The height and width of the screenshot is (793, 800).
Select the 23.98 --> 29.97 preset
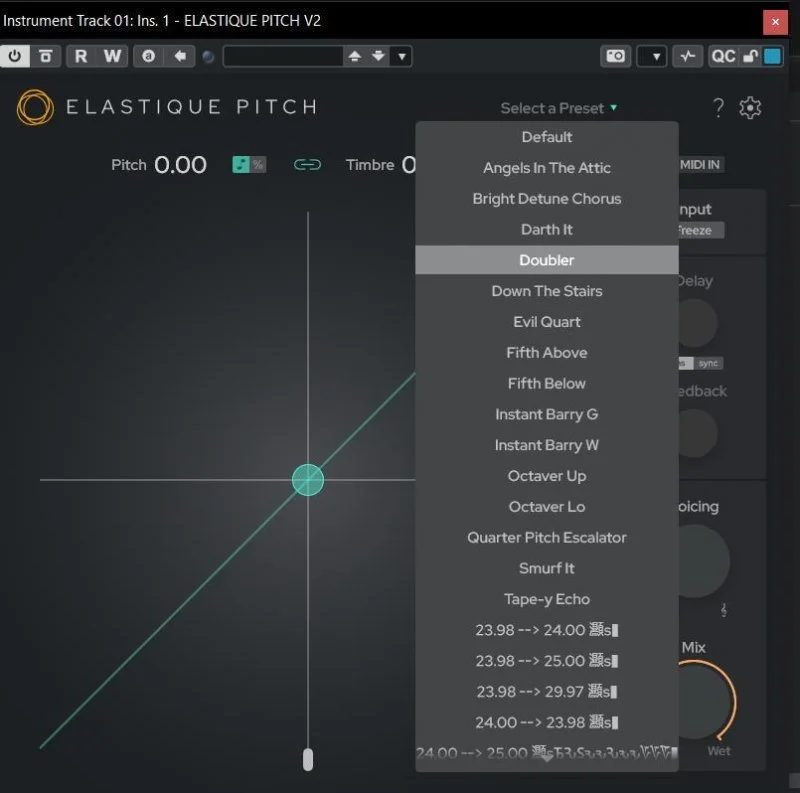click(547, 691)
